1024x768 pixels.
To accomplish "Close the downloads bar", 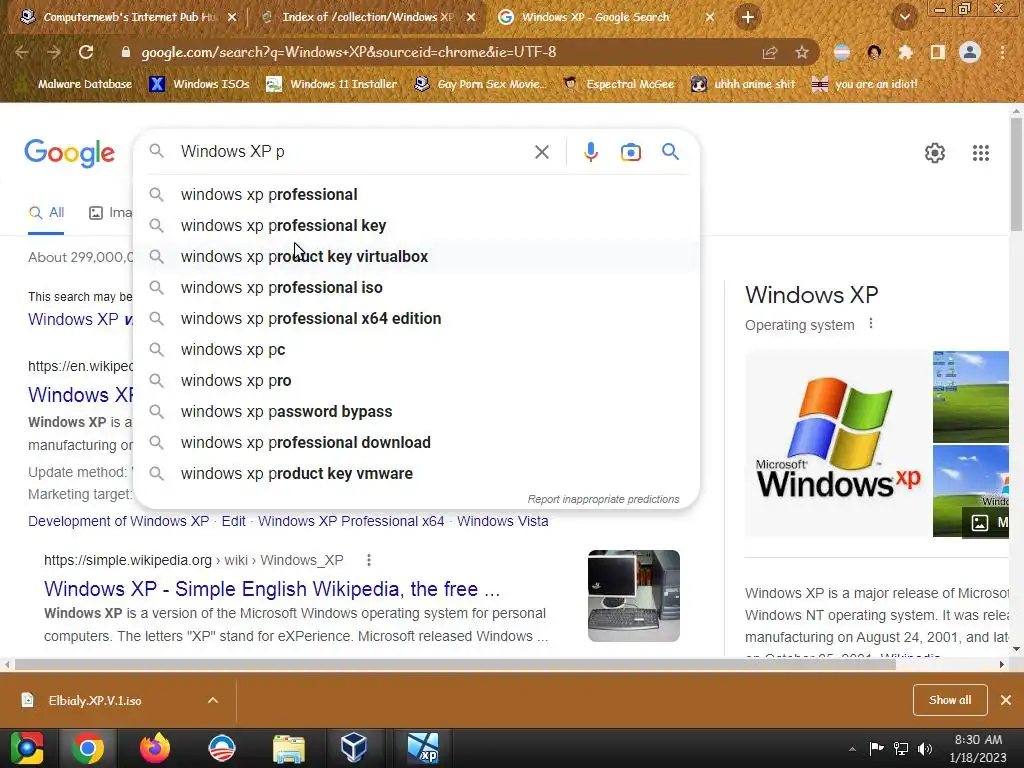I will tap(1006, 700).
